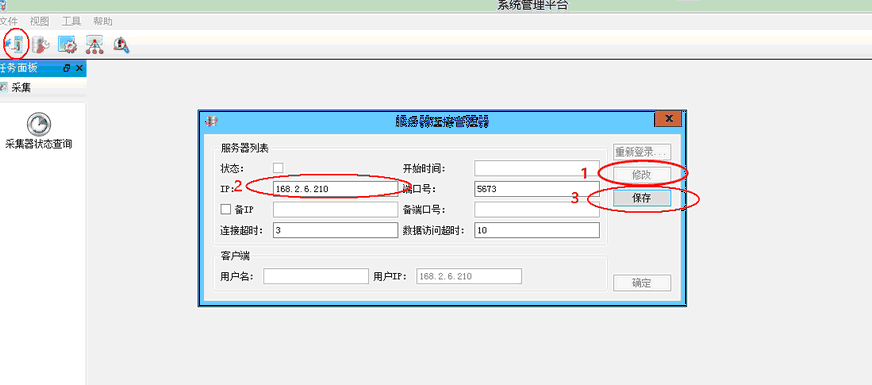This screenshot has width=872, height=385.
Task: Open the 帮助 menu
Action: point(103,21)
